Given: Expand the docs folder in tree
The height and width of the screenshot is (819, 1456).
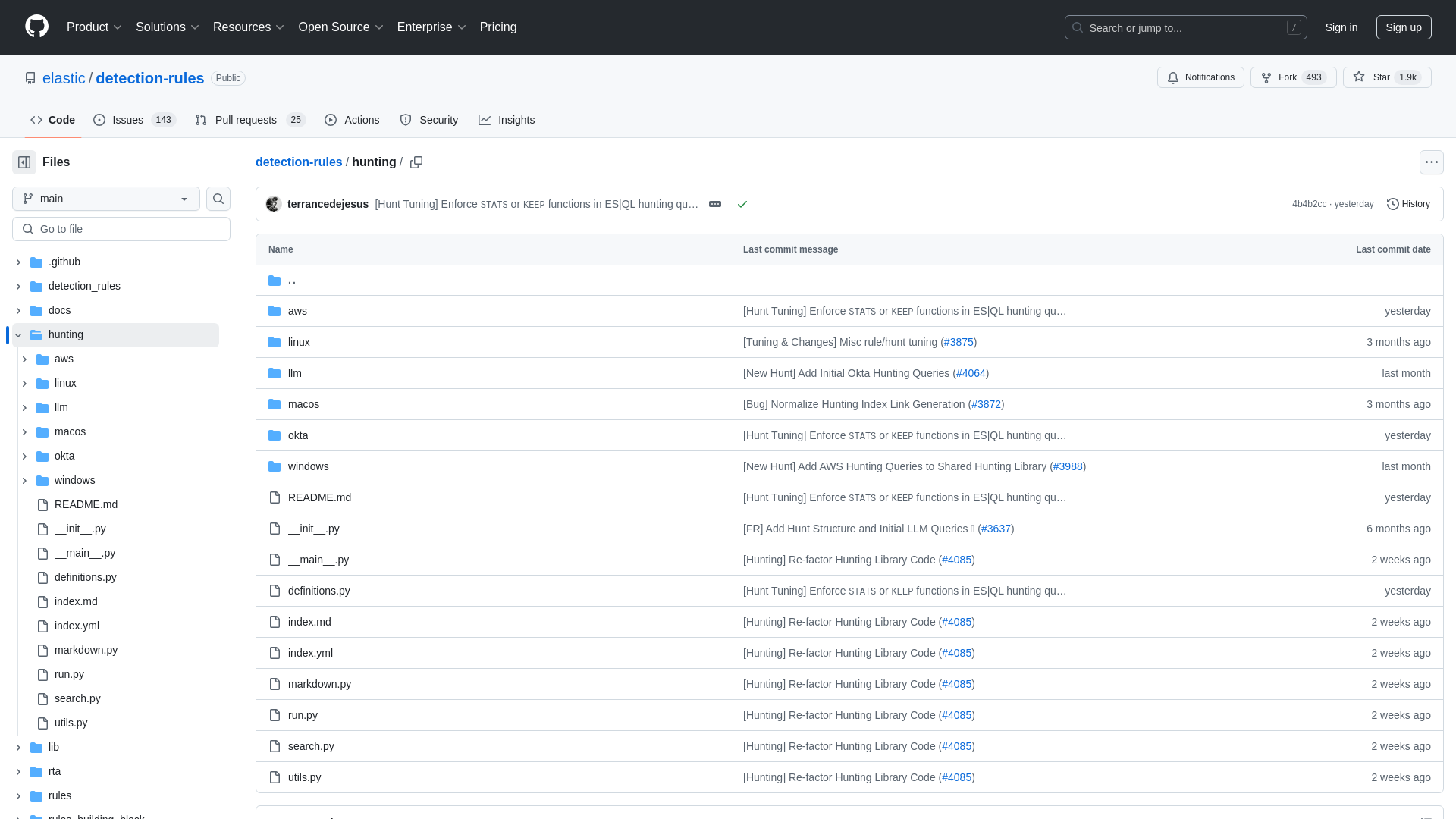Looking at the screenshot, I should tap(18, 310).
